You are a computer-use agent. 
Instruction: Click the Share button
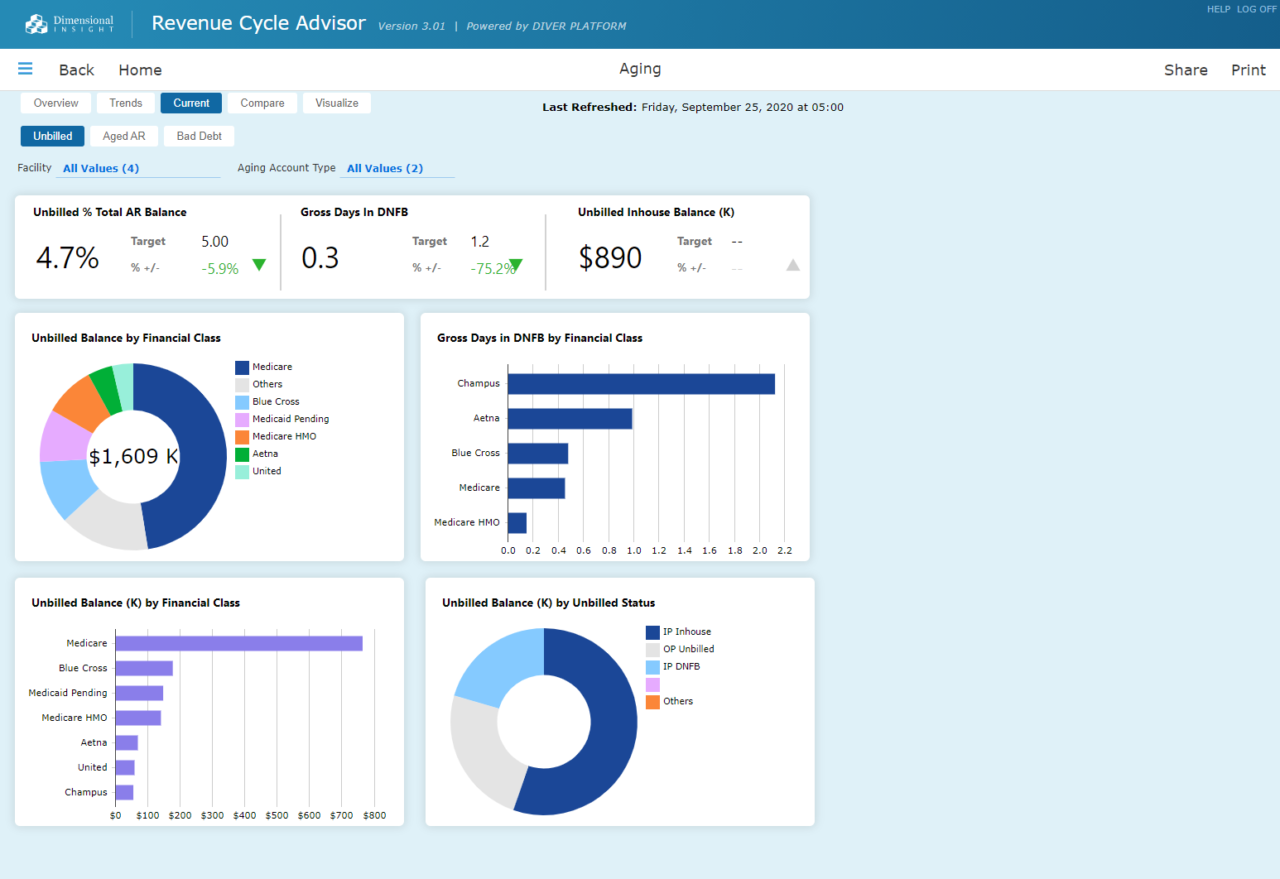1185,69
